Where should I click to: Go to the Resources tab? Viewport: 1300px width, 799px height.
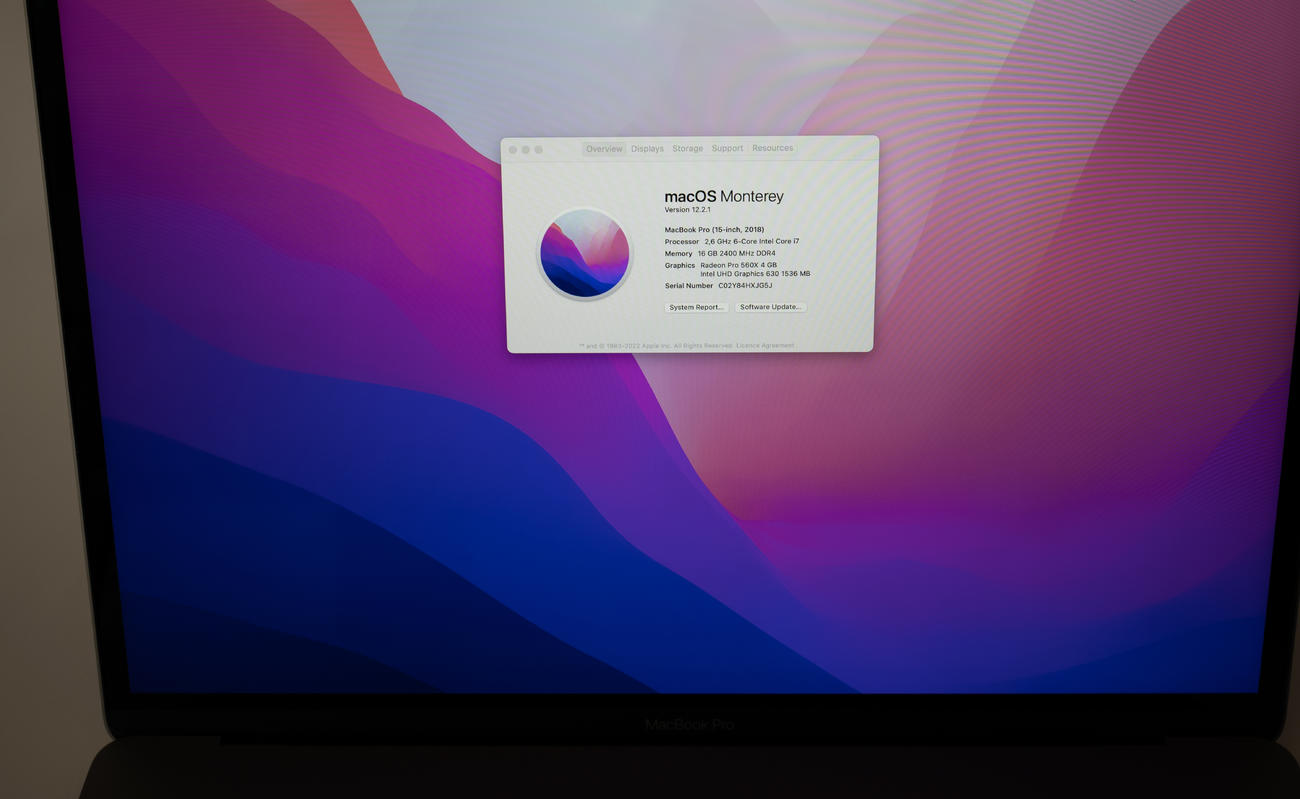point(772,148)
